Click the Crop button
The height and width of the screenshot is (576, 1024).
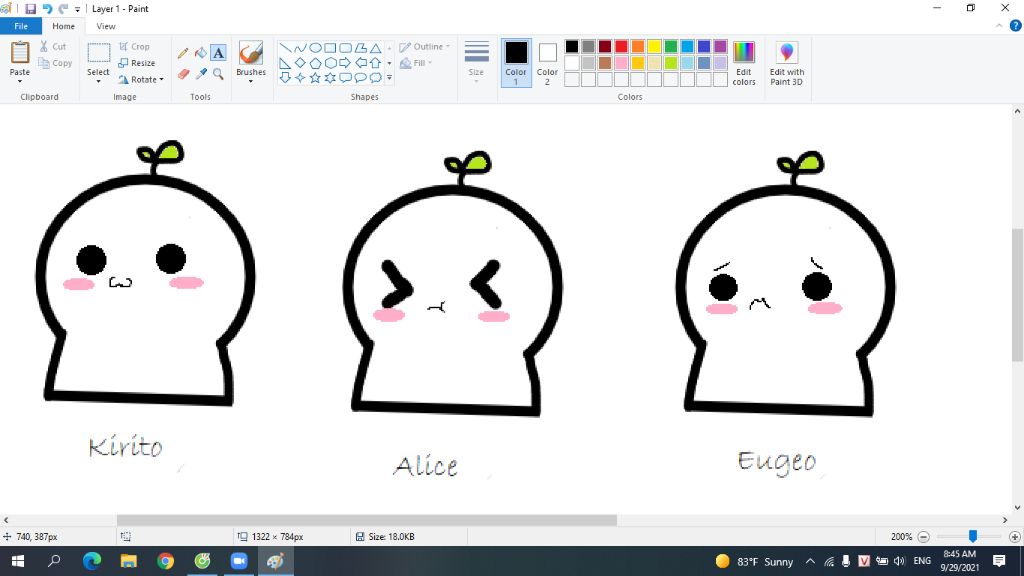[134, 46]
